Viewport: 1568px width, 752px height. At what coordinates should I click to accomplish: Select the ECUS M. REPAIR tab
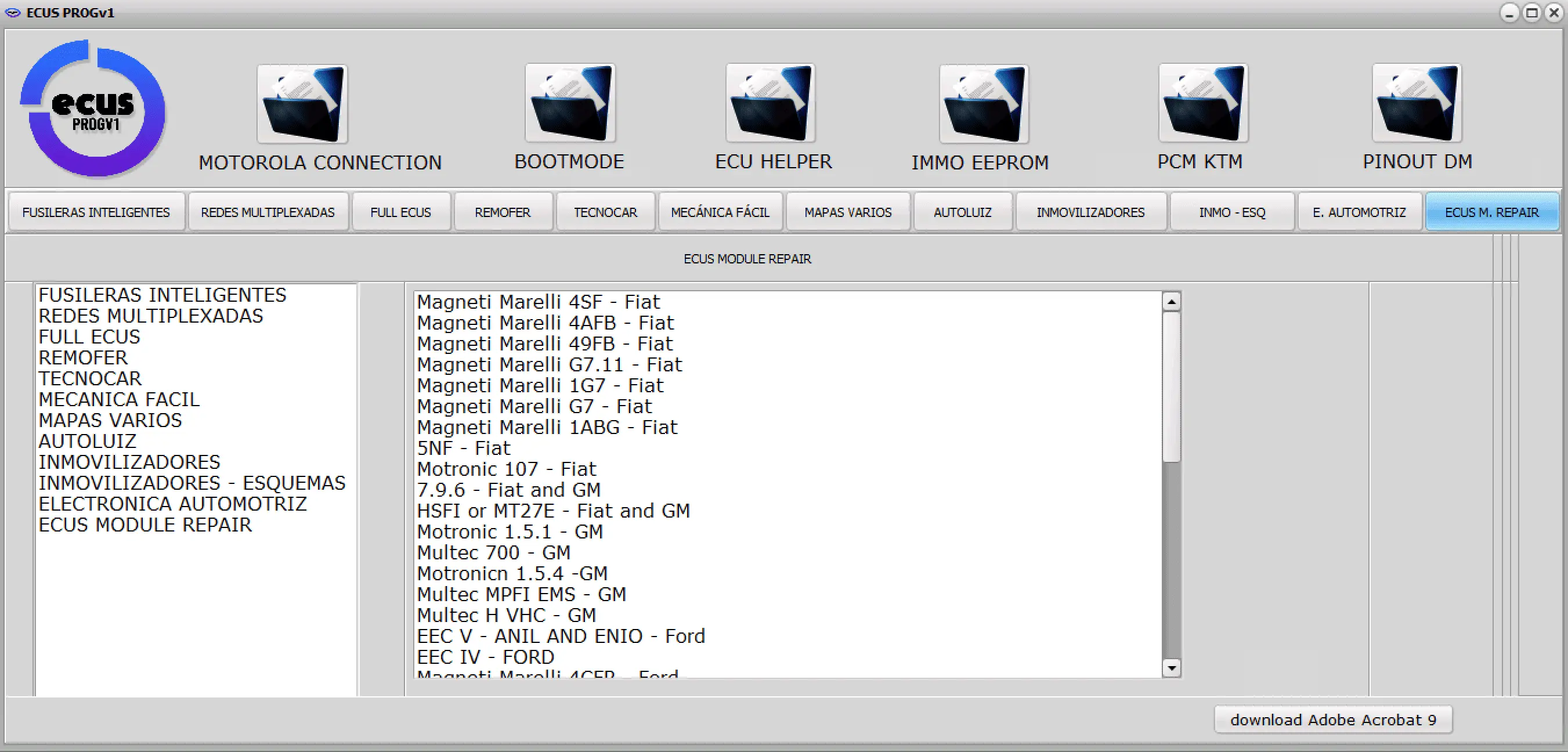[x=1492, y=212]
